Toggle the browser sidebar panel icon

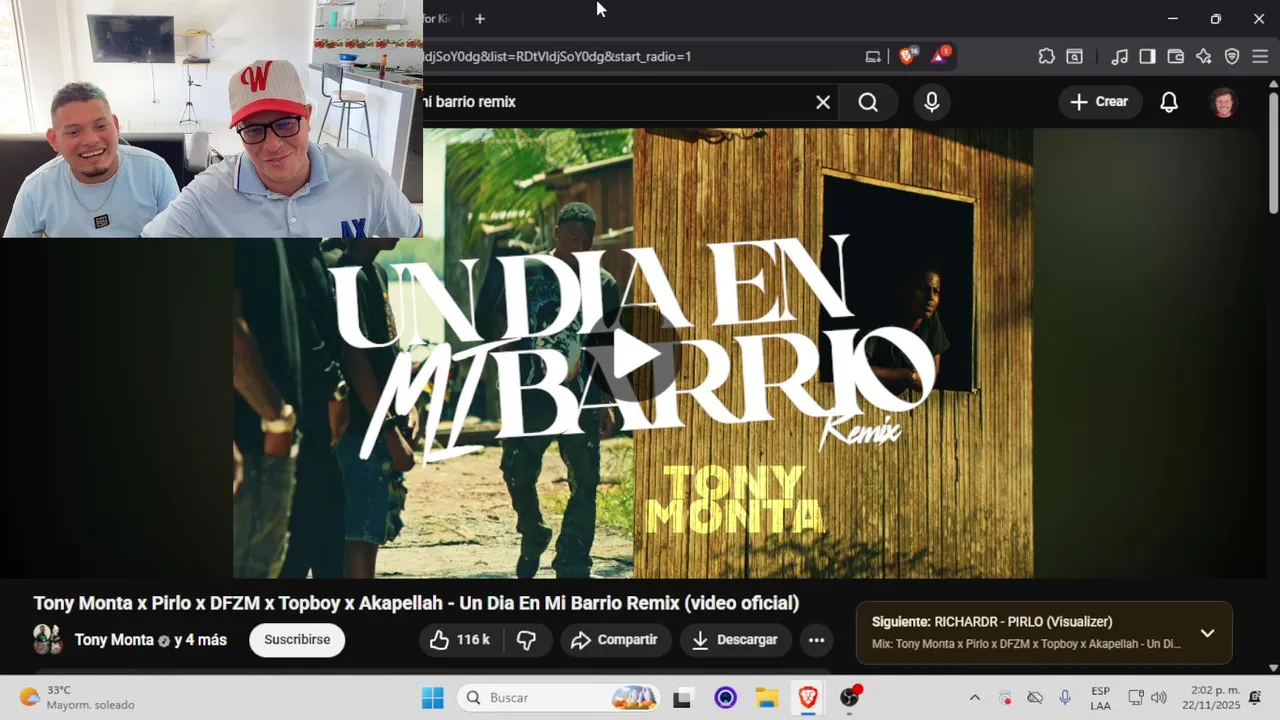point(1147,56)
